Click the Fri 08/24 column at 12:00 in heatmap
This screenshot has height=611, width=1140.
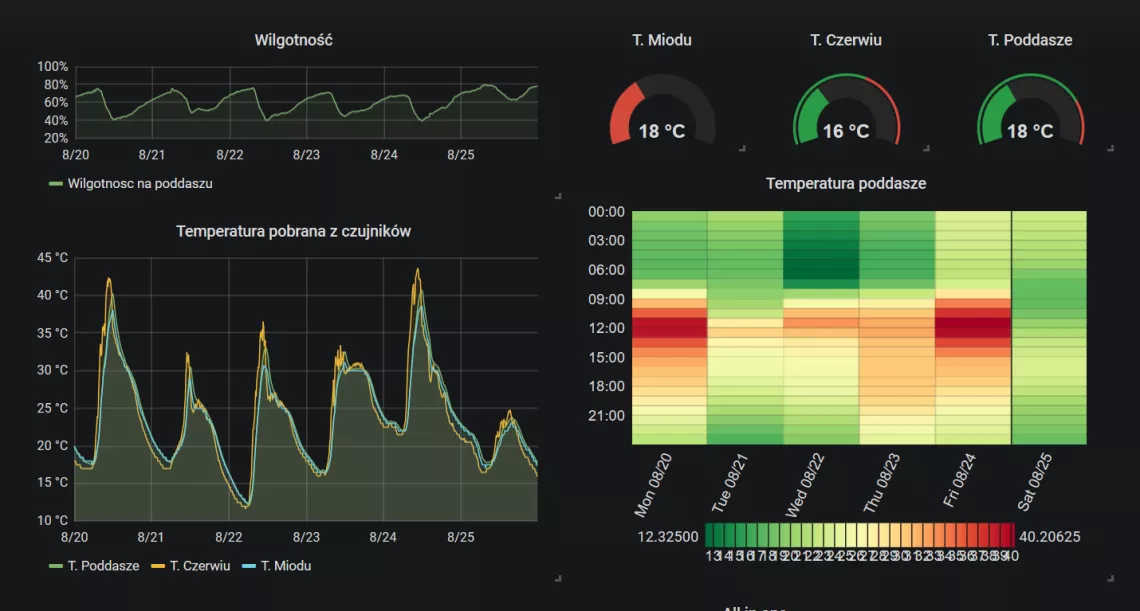[x=973, y=327]
